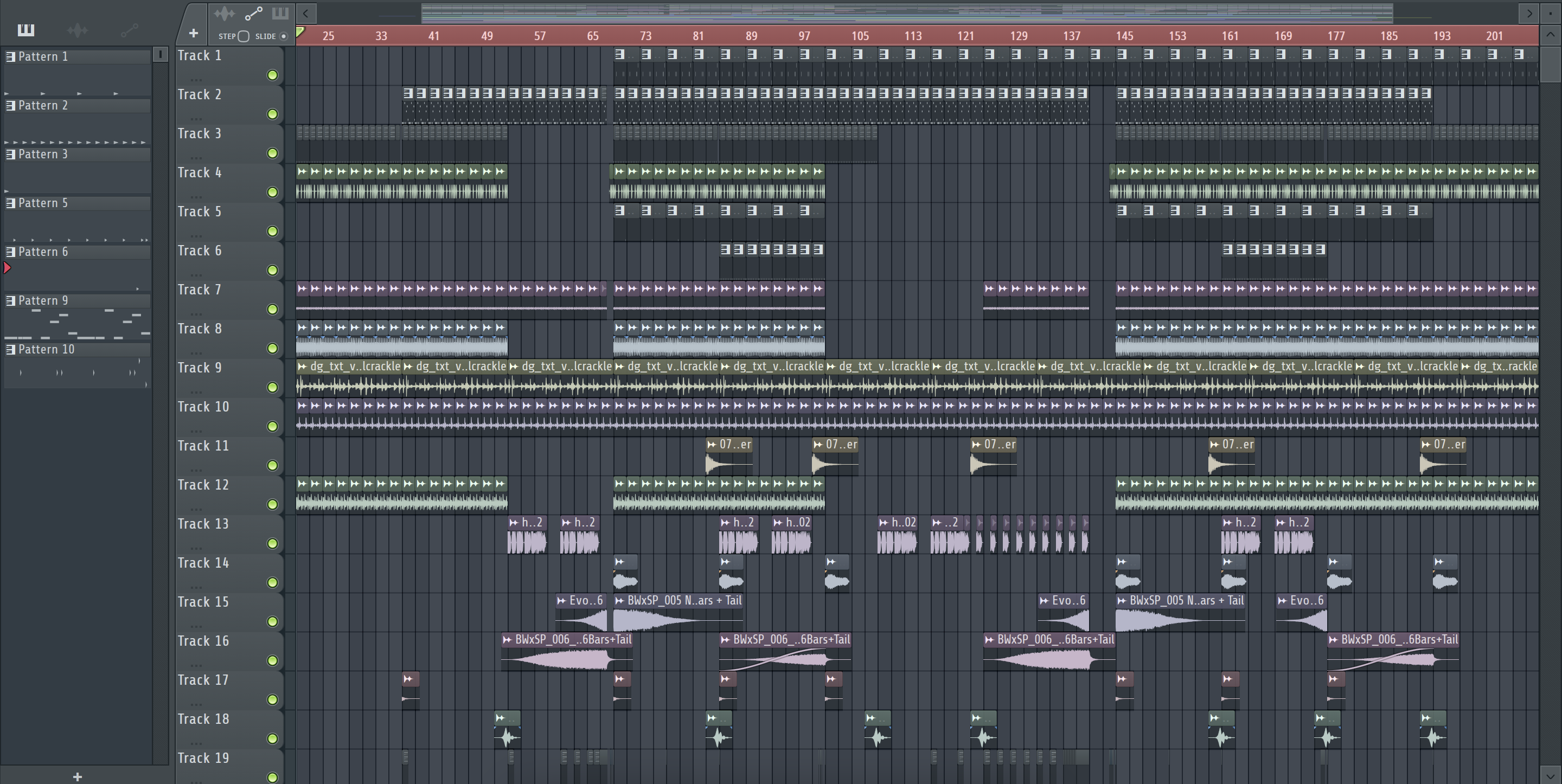The image size is (1562, 784).
Task: Click the dot button at top-right corner
Action: pyautogui.click(x=1550, y=12)
